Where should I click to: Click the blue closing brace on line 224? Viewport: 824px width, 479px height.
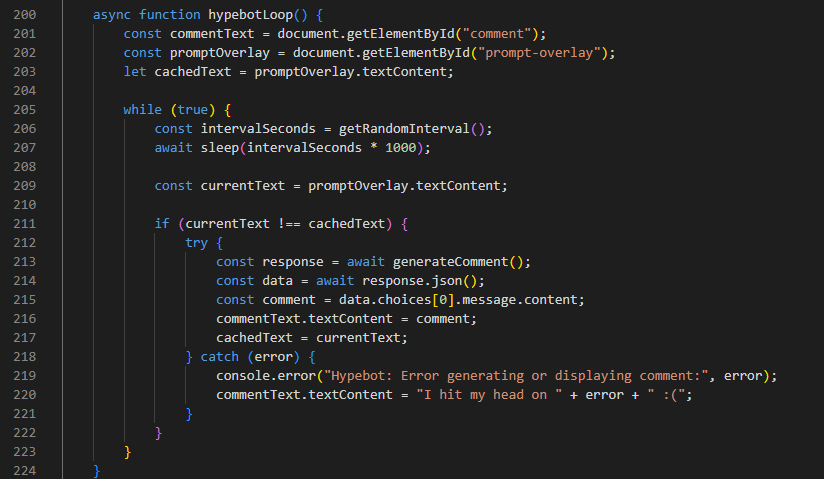coord(97,471)
